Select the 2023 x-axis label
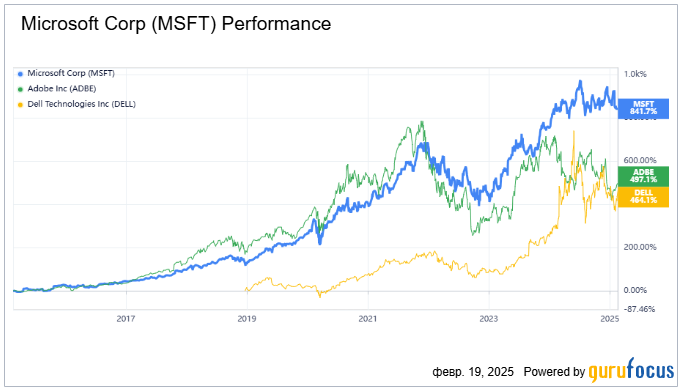This screenshot has height=391, width=682. (x=488, y=319)
